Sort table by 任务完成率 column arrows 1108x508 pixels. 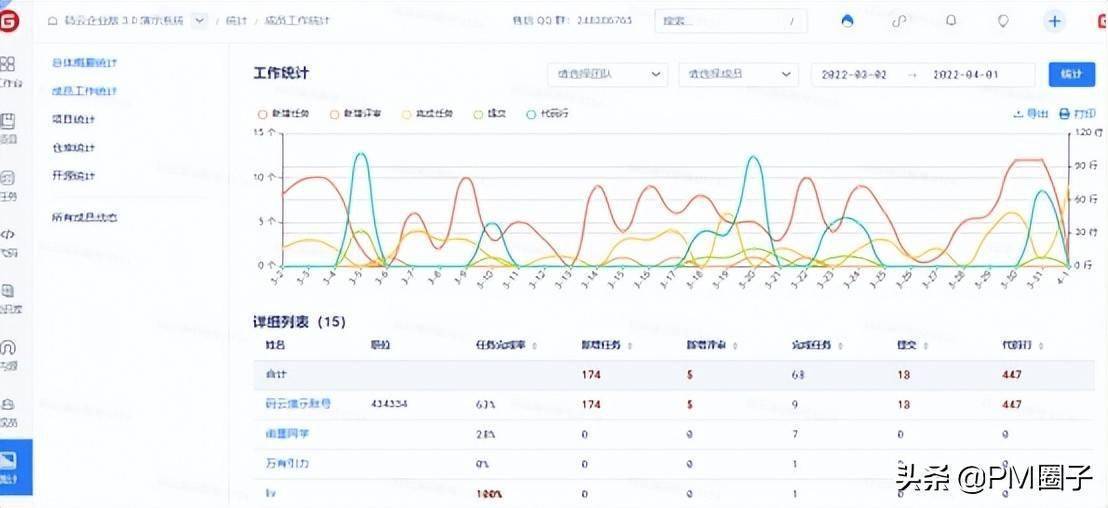[x=534, y=346]
